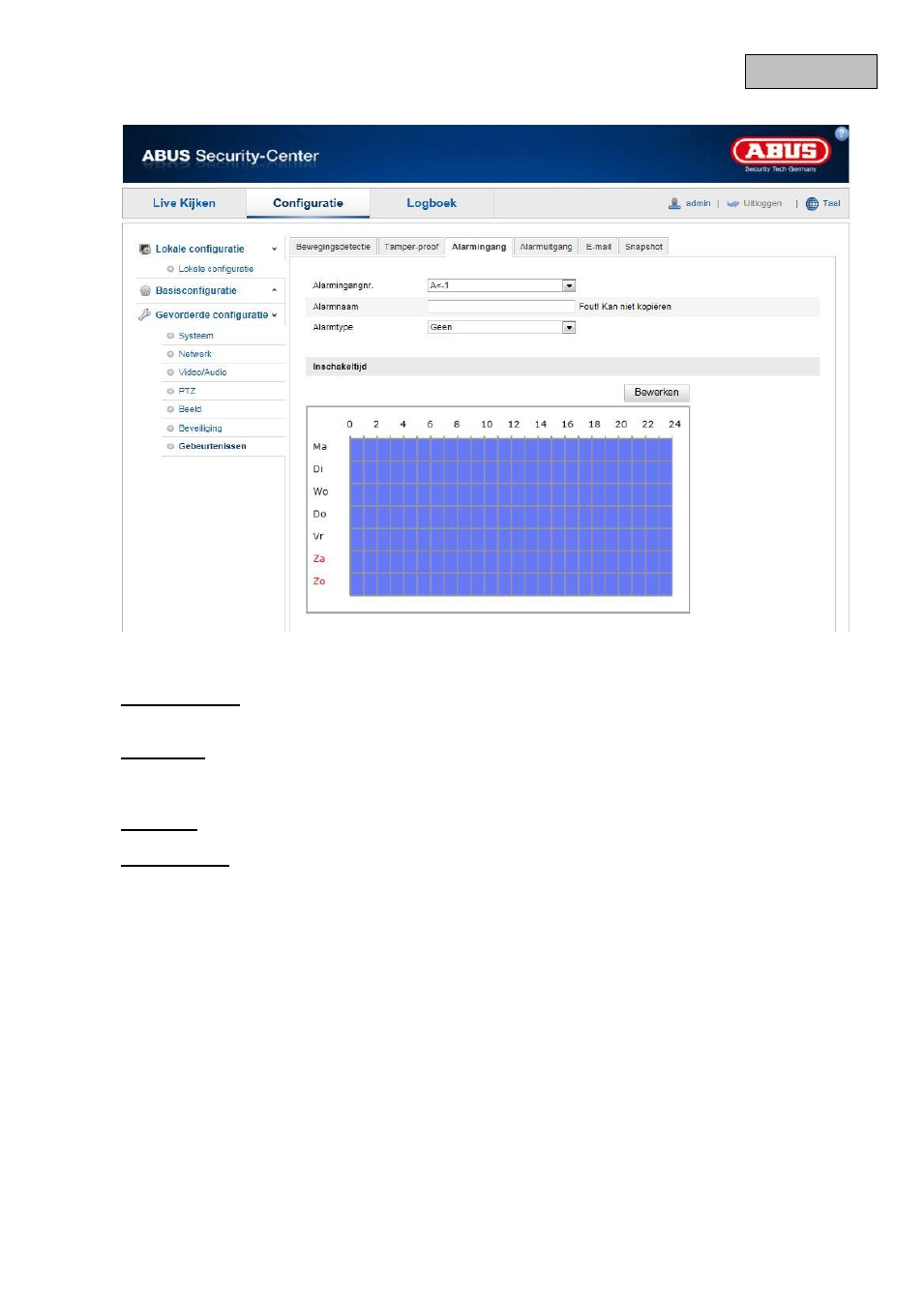924x1306 pixels.
Task: Click the Alarmnaam input field
Action: [501, 307]
